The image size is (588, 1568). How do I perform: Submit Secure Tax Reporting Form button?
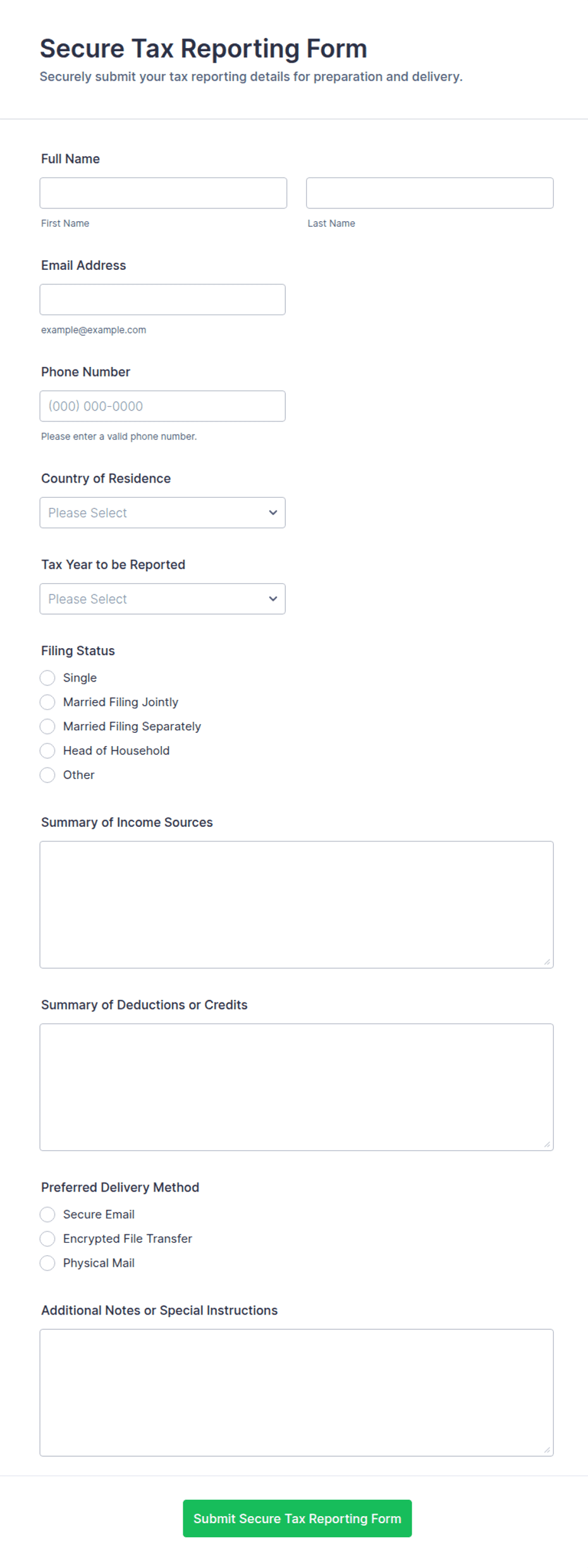tap(297, 1519)
